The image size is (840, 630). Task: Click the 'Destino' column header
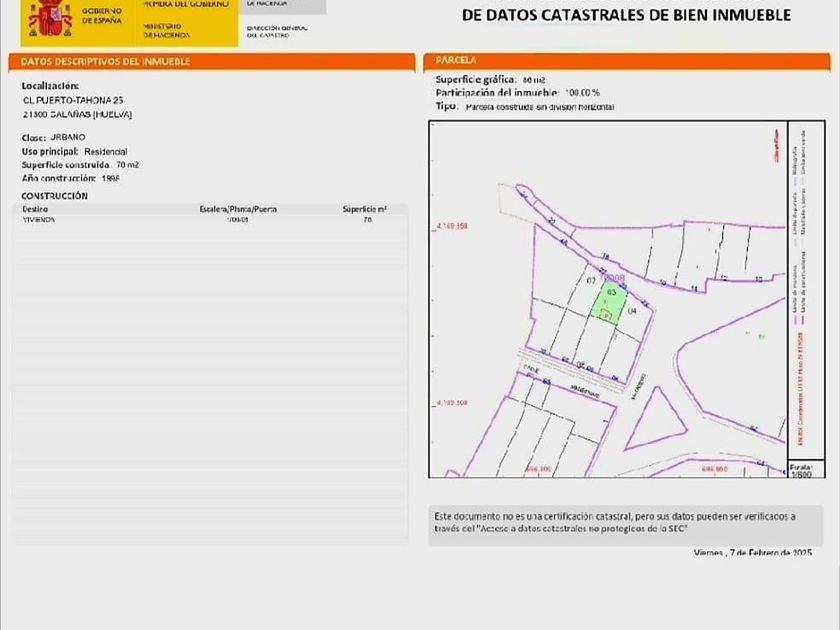pyautogui.click(x=35, y=209)
